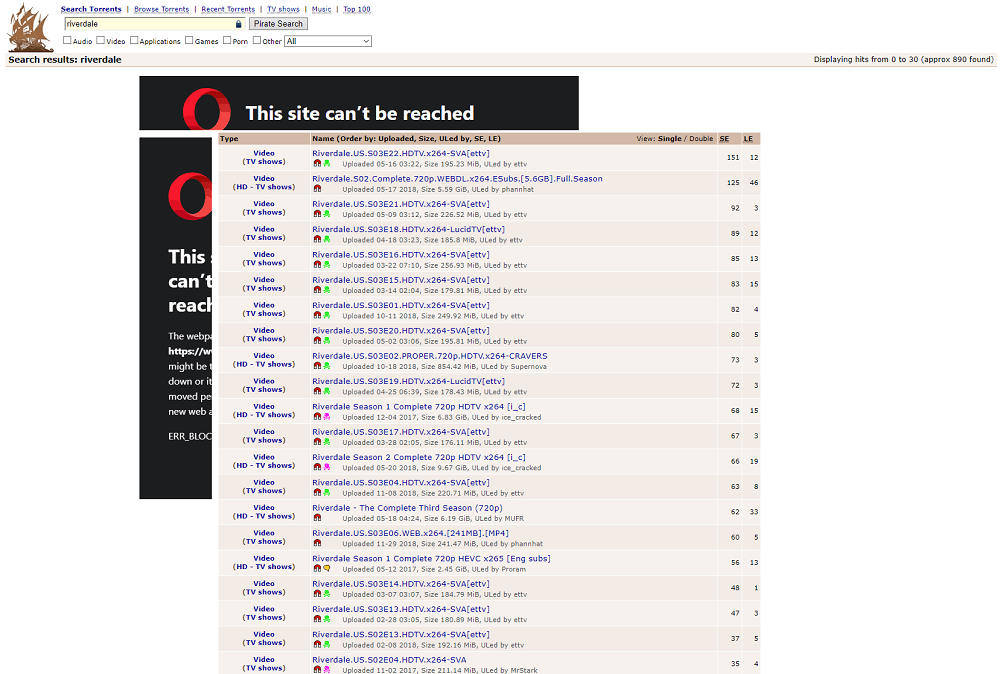Open the Search Torrents nav link
1000x674 pixels.
[x=91, y=9]
